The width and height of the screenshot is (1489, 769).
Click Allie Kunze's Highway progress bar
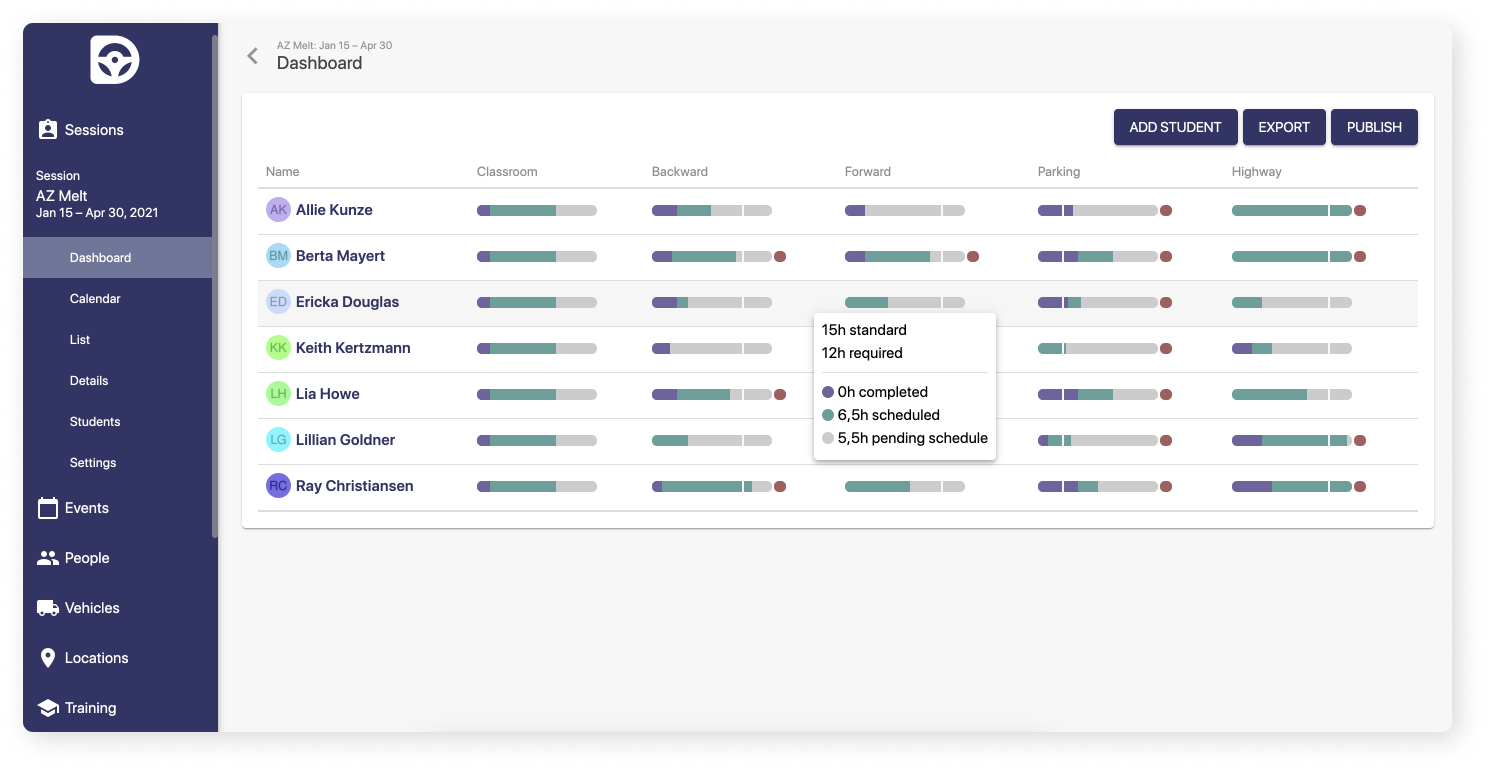click(x=1292, y=211)
